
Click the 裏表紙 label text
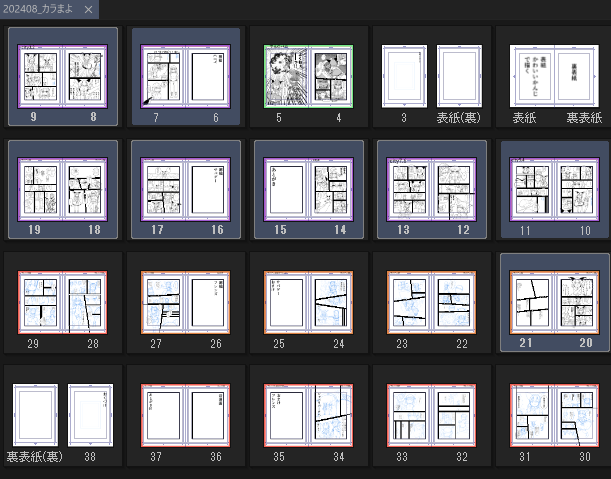[584, 117]
